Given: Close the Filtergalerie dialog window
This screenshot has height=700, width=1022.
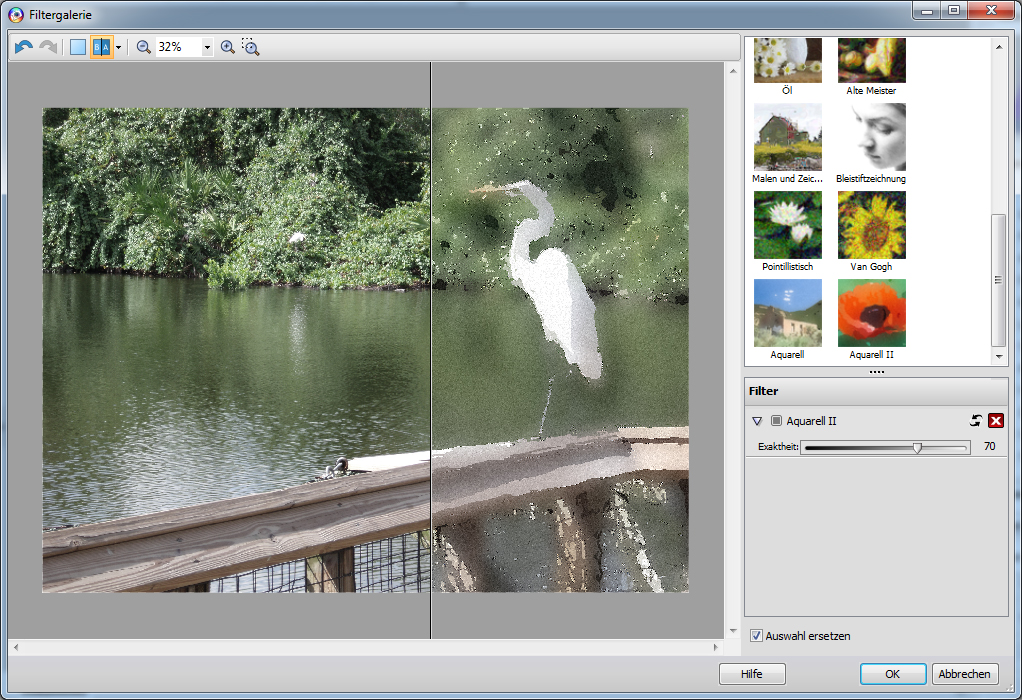Looking at the screenshot, I should (991, 10).
